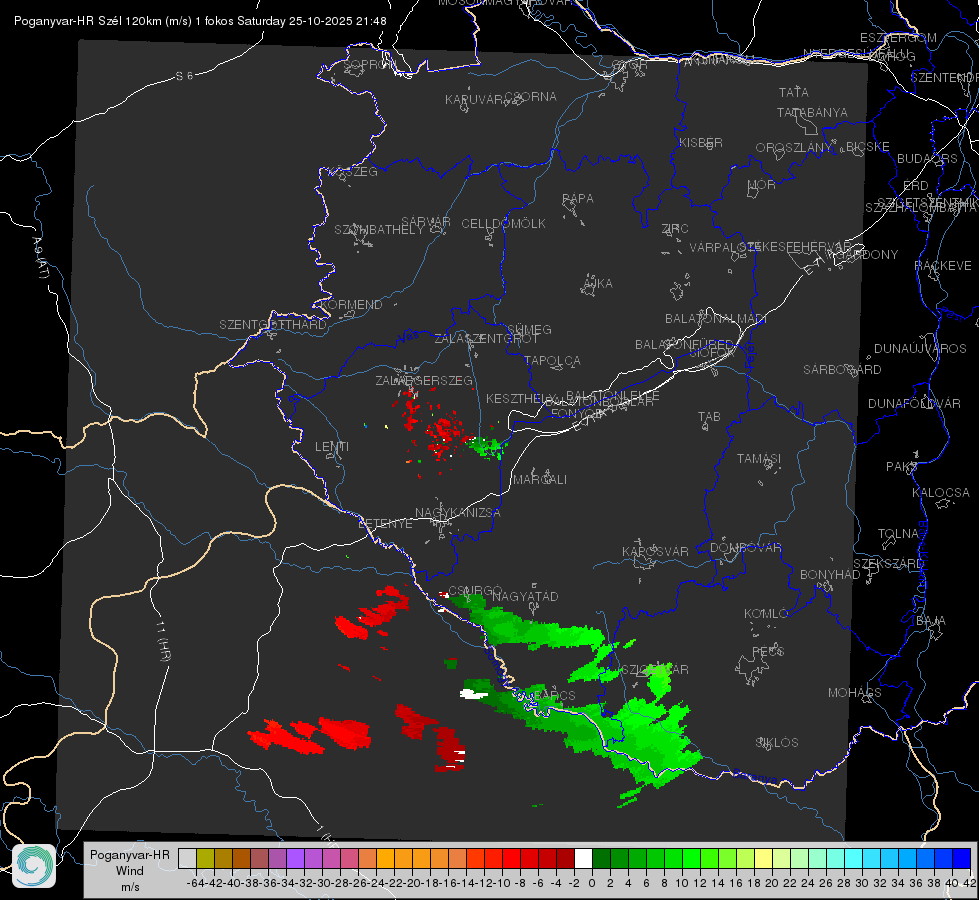This screenshot has height=900, width=979.
Task: Select the MOR town label
Action: point(761,184)
